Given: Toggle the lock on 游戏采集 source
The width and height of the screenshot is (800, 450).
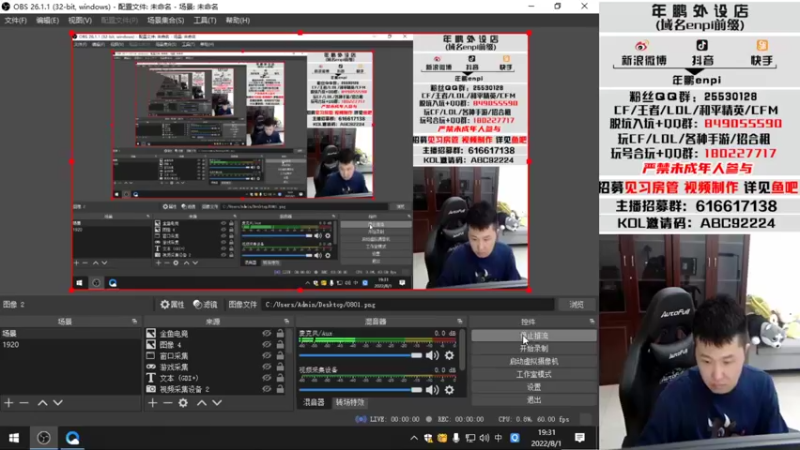Looking at the screenshot, I should (x=280, y=367).
